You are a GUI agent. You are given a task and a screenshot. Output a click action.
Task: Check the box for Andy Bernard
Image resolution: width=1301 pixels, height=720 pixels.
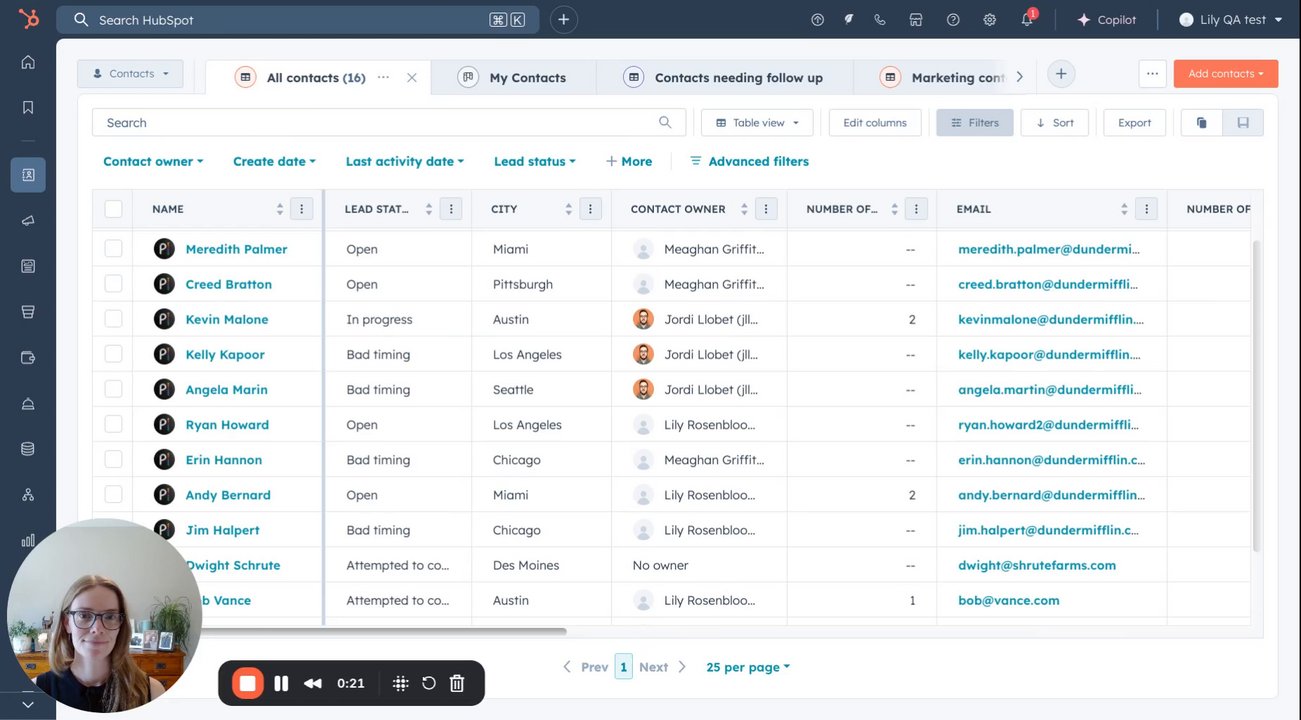pos(113,495)
